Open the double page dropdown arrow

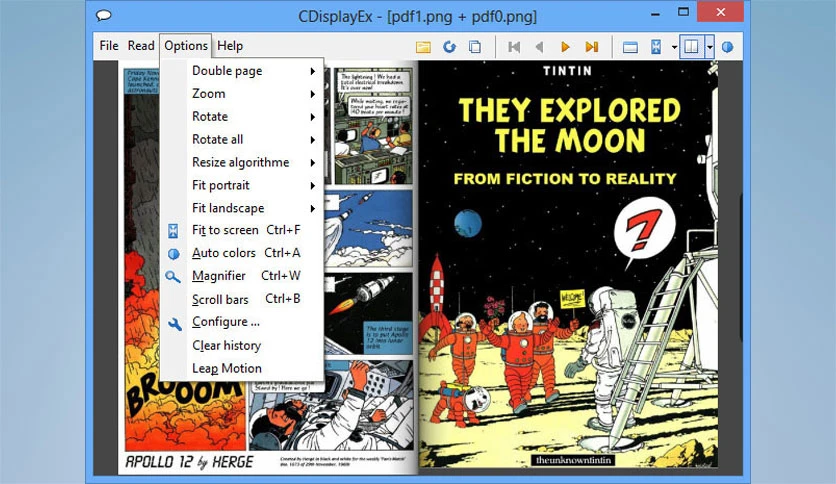(x=710, y=47)
